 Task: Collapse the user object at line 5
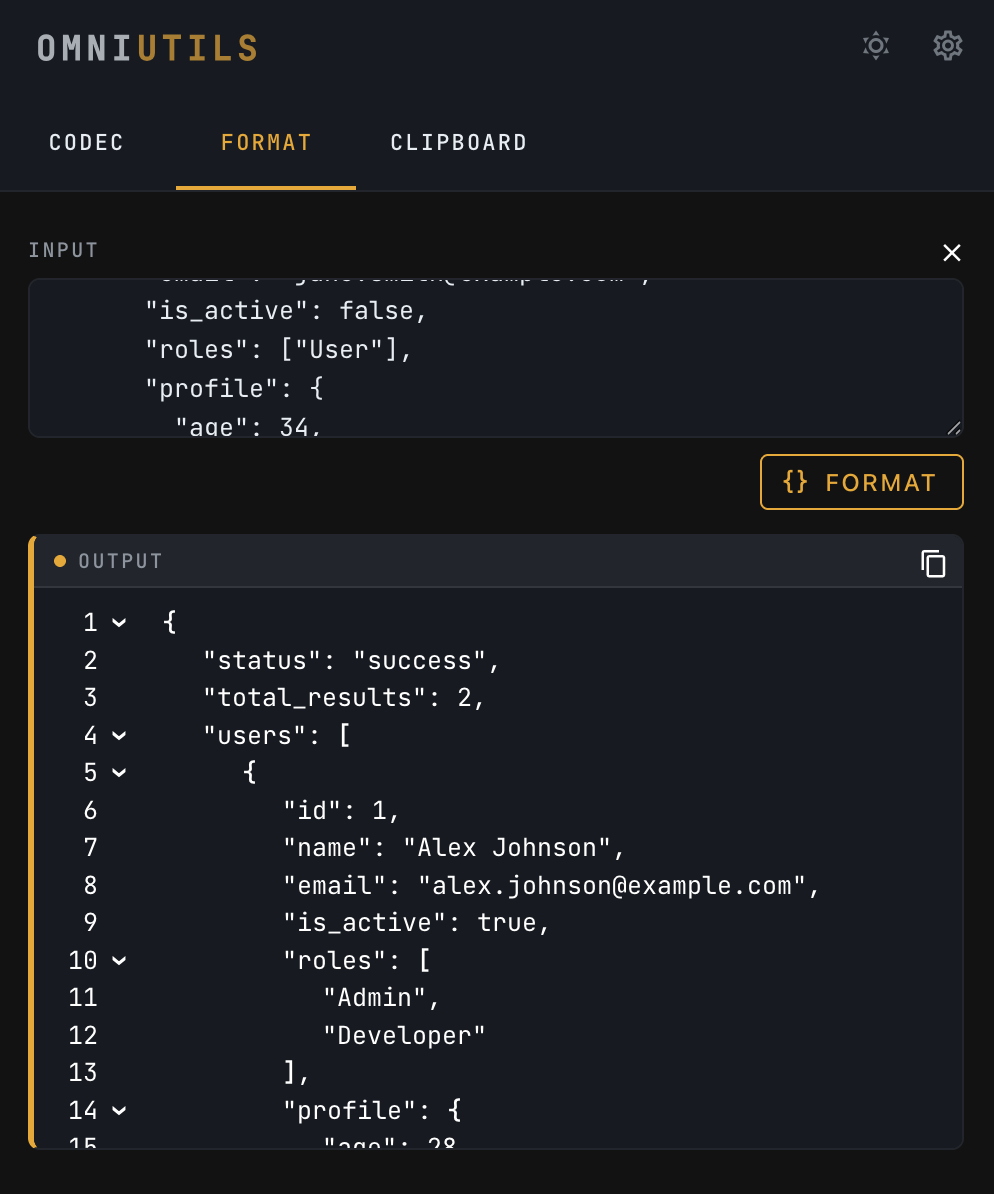pos(119,772)
